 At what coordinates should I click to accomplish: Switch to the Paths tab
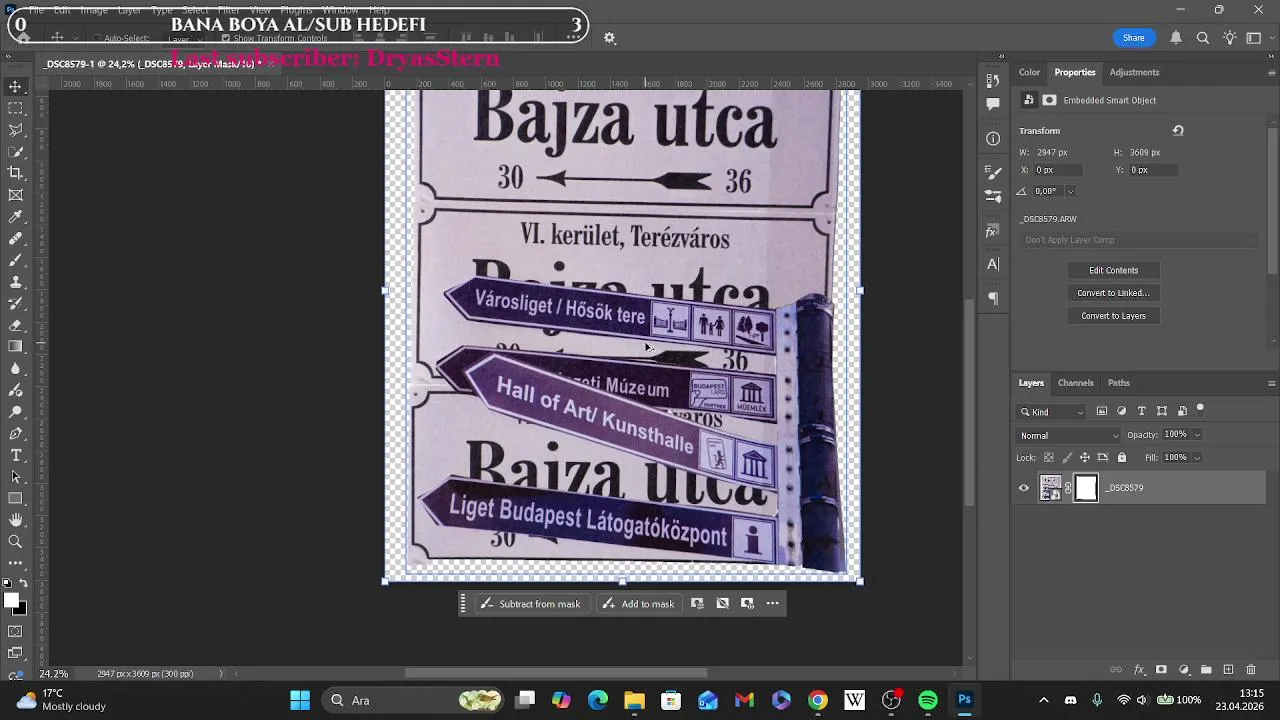pos(1119,383)
